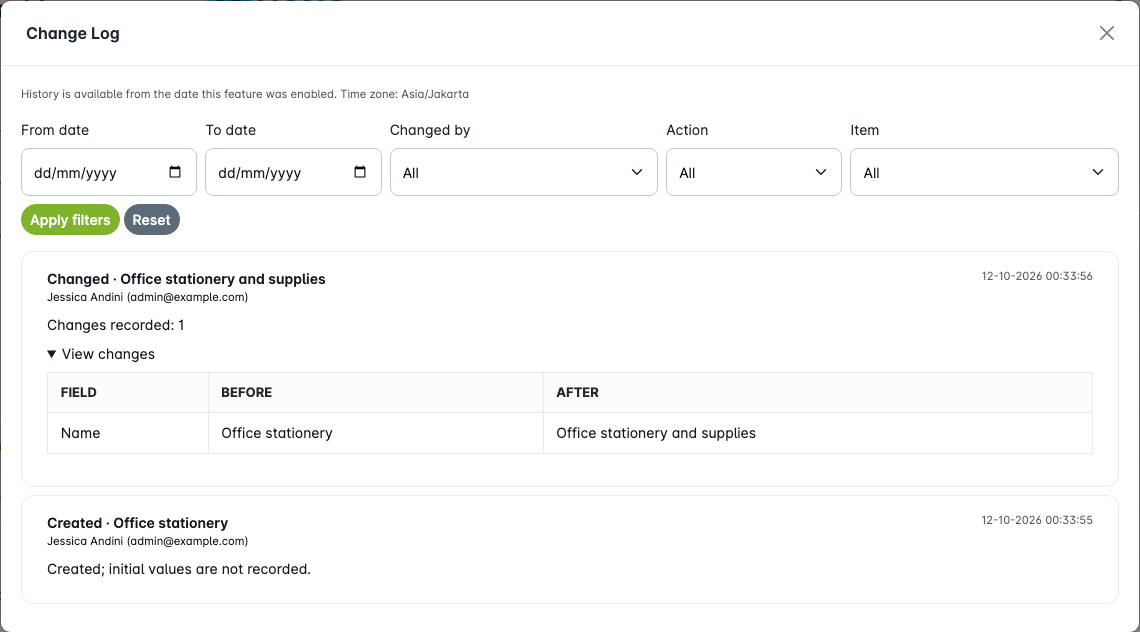
Task: Click the Change Log title
Action: [x=73, y=33]
